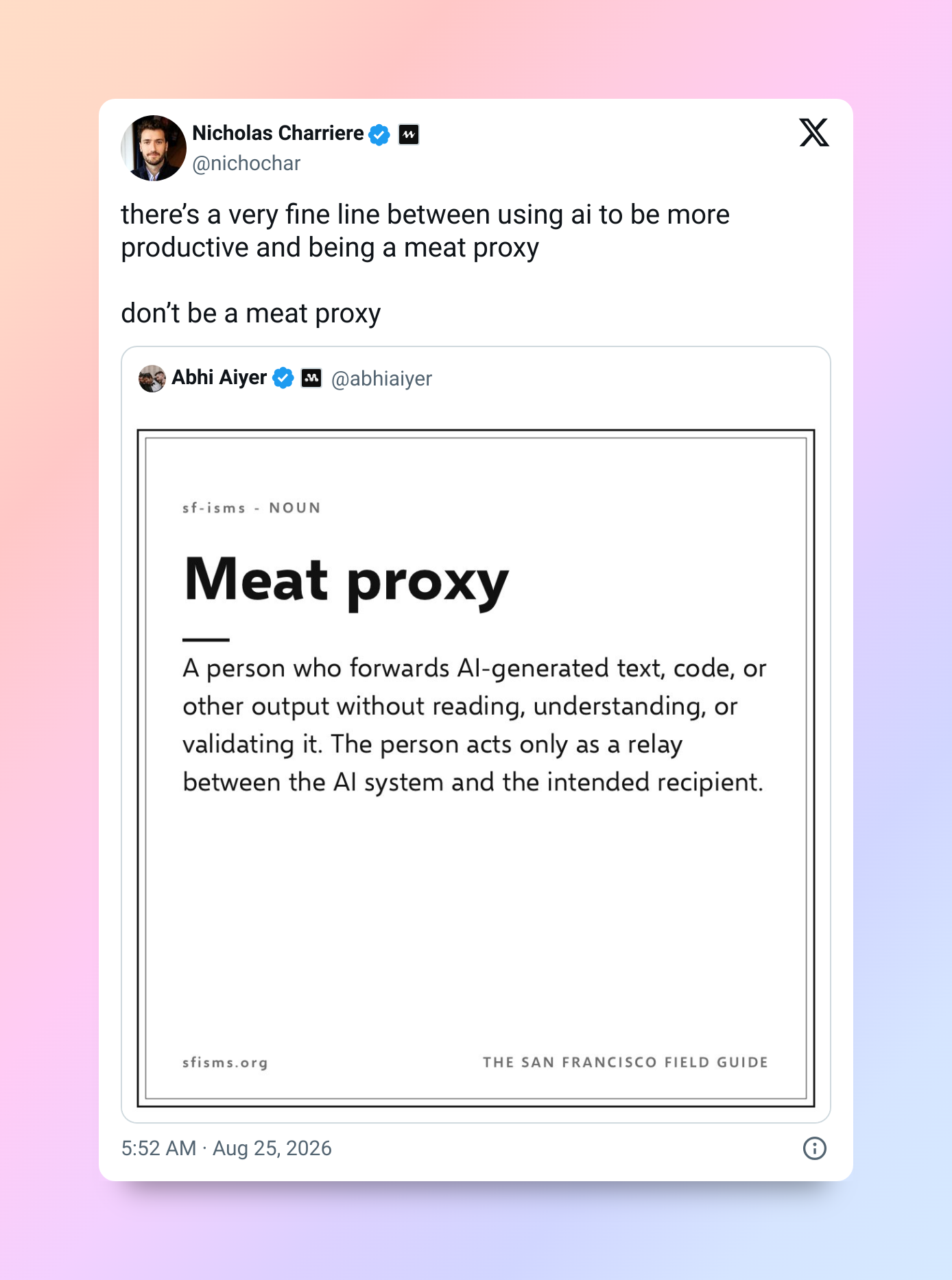
Task: Click Nicholas Charriere's blue verified badge
Action: [379, 134]
